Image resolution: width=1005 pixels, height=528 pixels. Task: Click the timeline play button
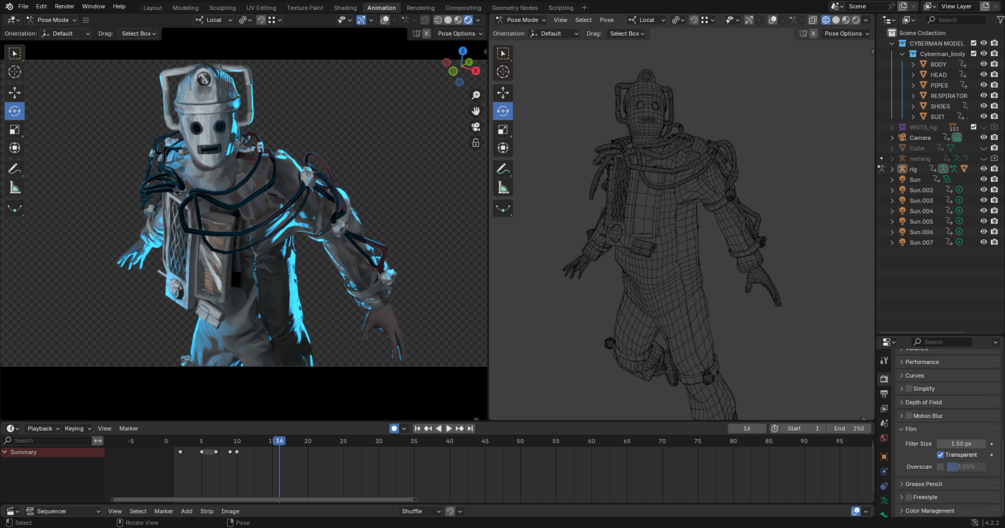[449, 428]
